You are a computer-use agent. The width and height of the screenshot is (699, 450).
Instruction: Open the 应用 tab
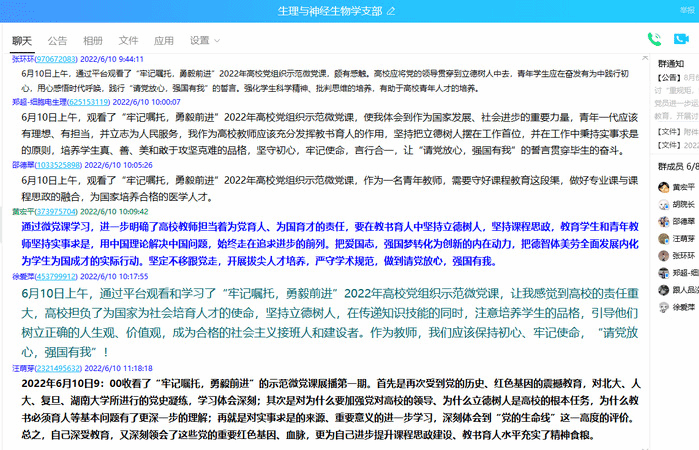coord(163,41)
